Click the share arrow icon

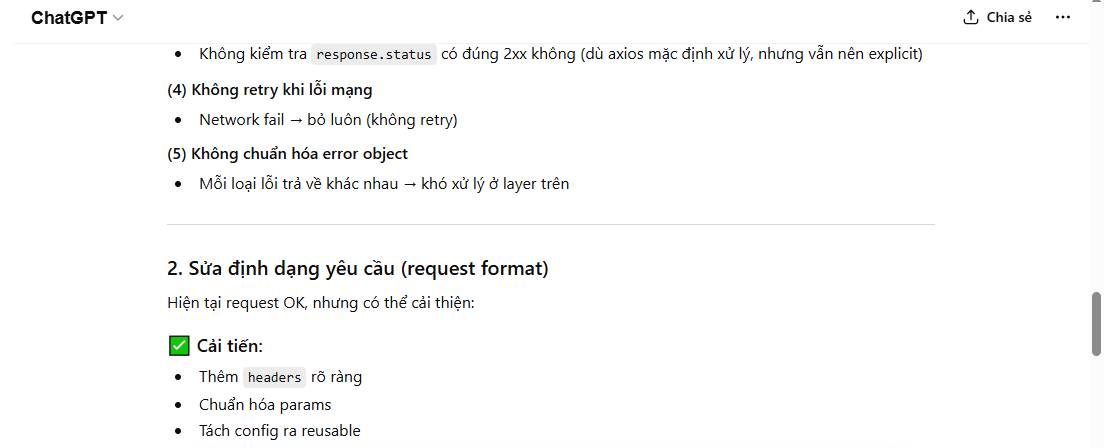(x=970, y=17)
